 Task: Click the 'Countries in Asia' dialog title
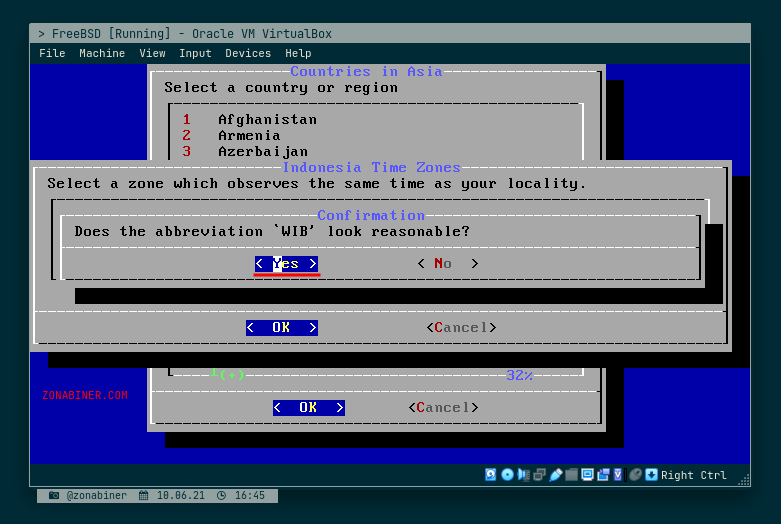[367, 72]
